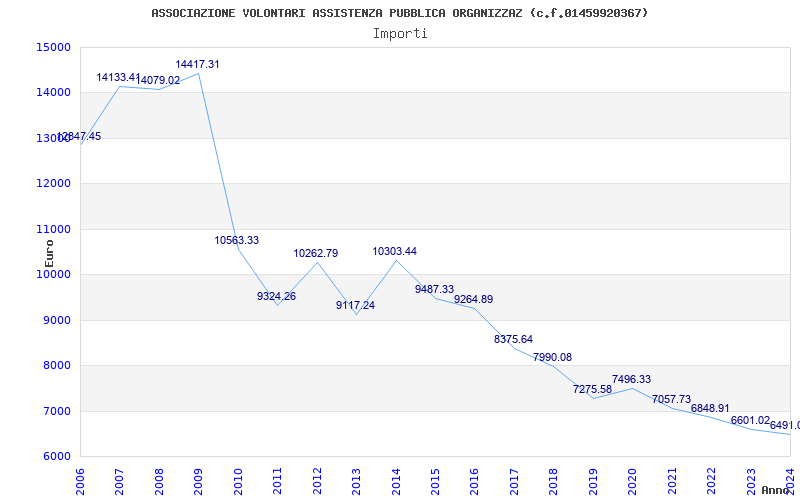Select the 9264.89 data label
The image size is (800, 500).
click(474, 299)
